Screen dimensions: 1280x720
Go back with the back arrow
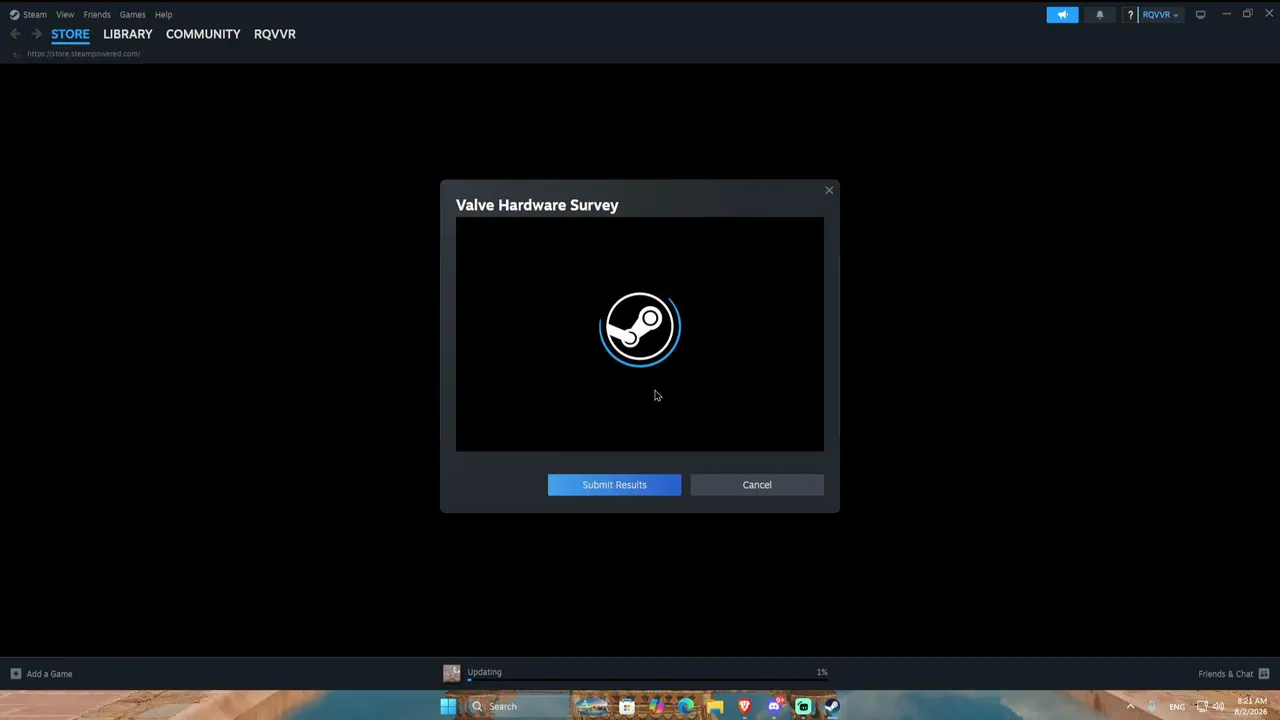click(x=15, y=34)
